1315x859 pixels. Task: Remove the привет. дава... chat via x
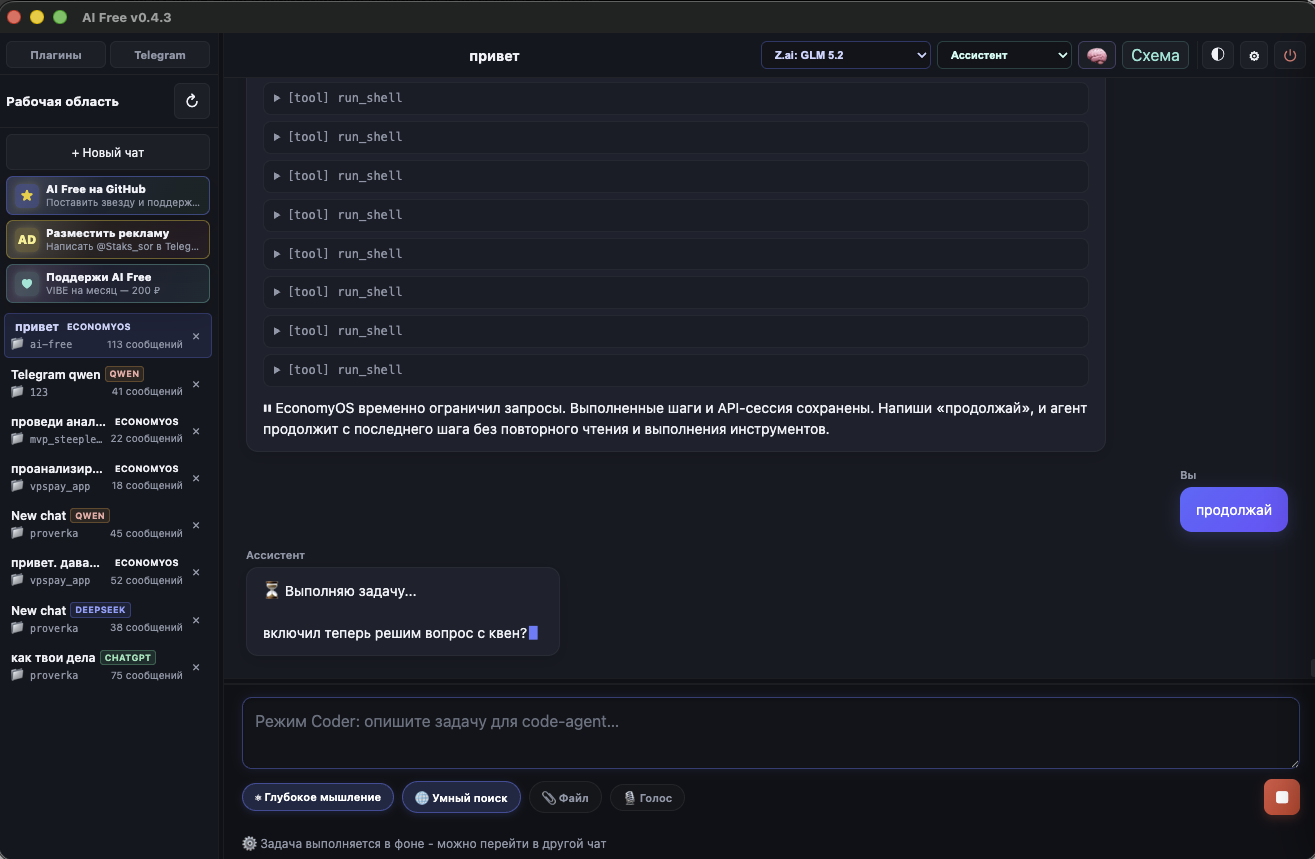coord(196,572)
